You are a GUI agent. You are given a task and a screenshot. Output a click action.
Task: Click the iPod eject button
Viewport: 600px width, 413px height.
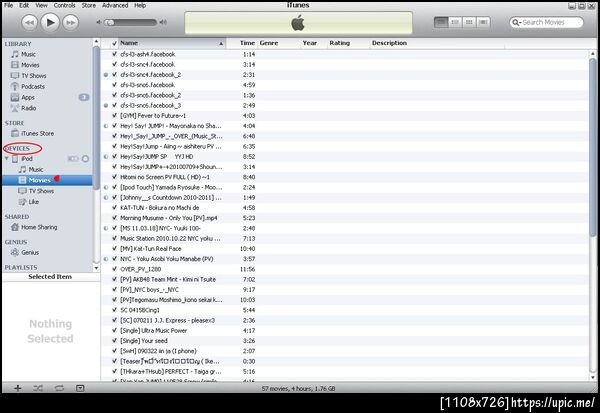click(x=85, y=158)
